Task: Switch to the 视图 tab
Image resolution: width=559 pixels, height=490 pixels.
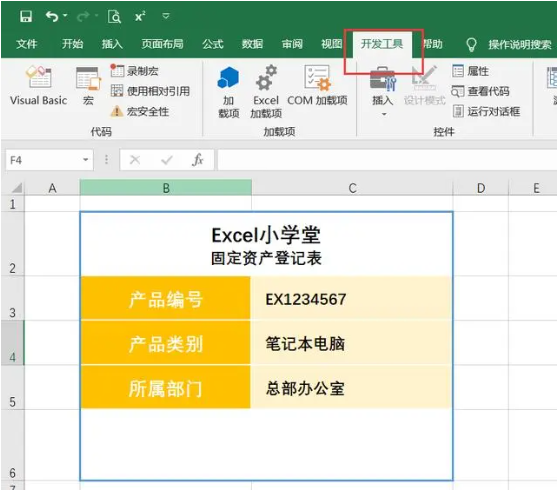Action: 332,44
